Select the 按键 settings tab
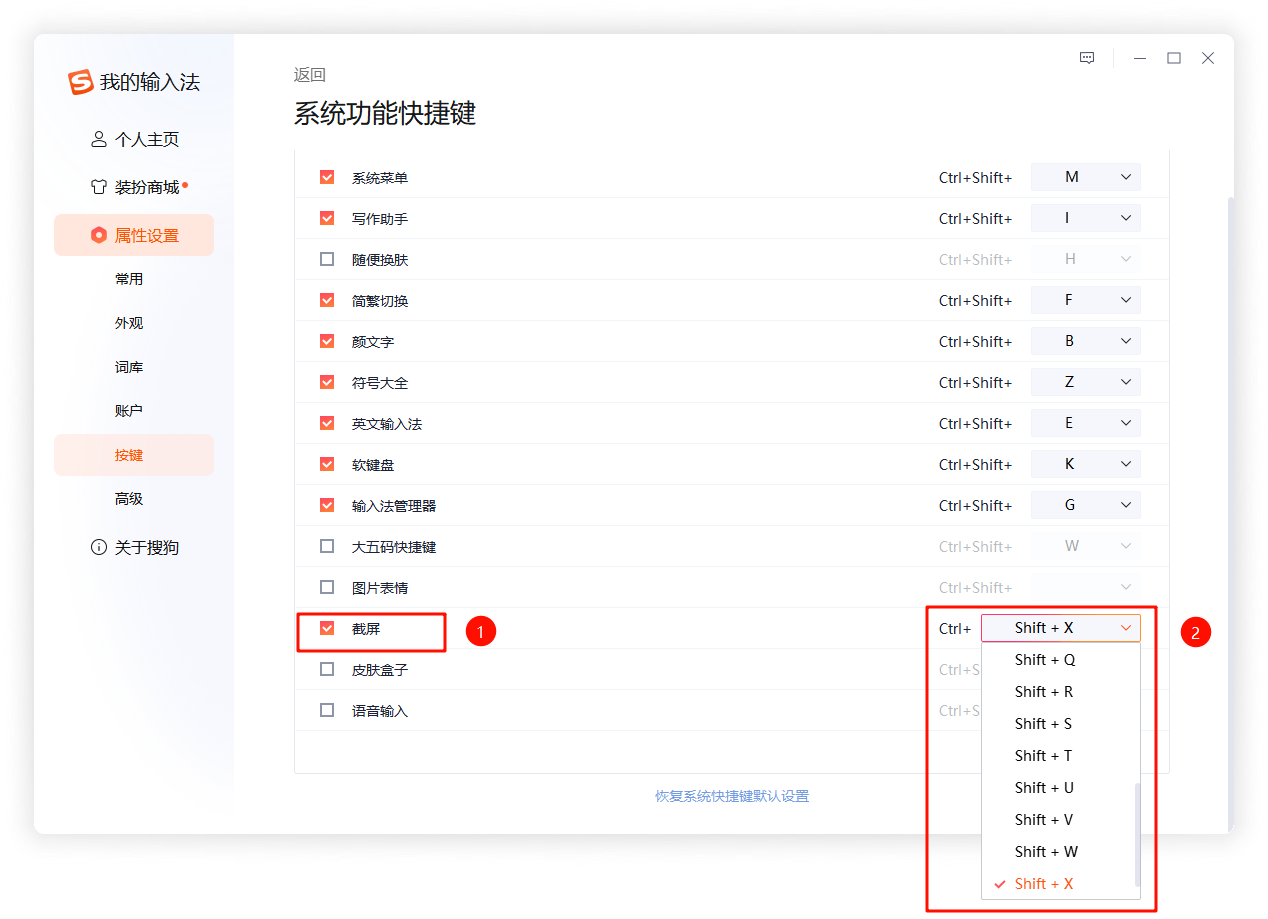 [x=134, y=455]
